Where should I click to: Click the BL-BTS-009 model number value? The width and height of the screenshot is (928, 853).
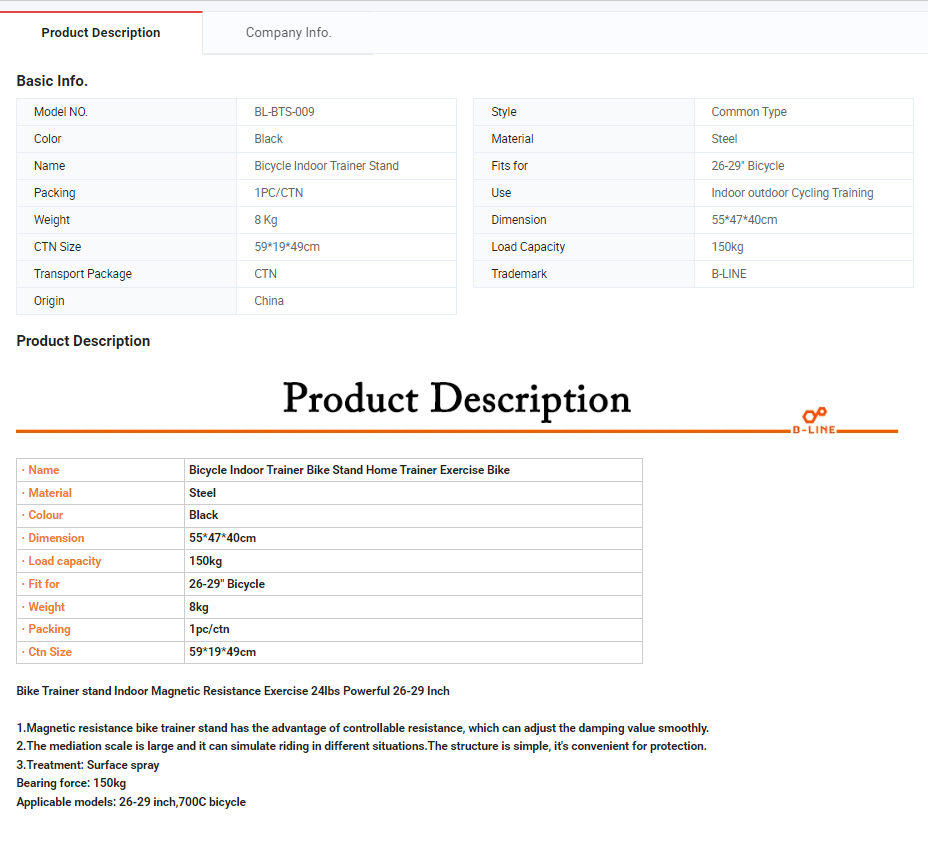click(x=284, y=112)
